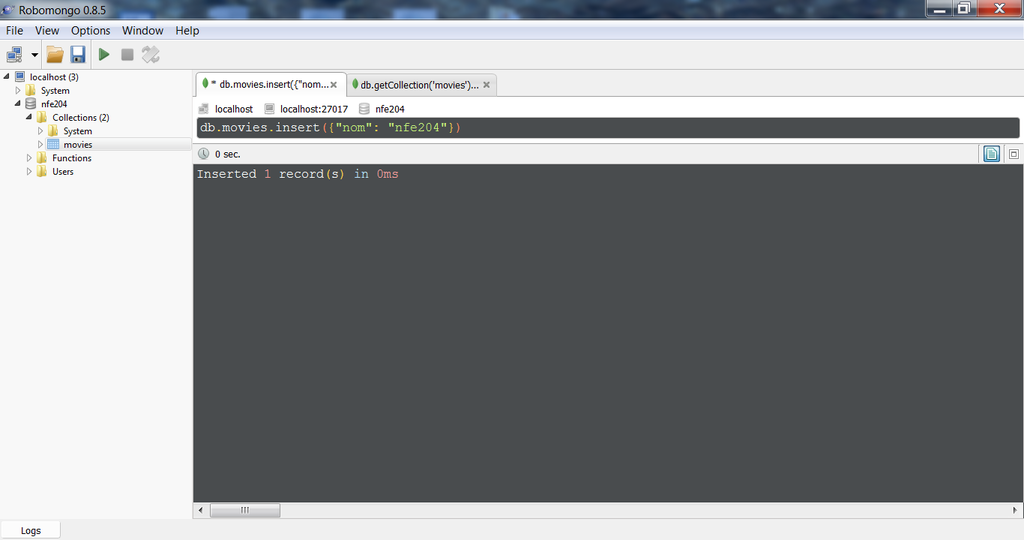The width and height of the screenshot is (1024, 540).
Task: Open the Window menu
Action: 142,31
